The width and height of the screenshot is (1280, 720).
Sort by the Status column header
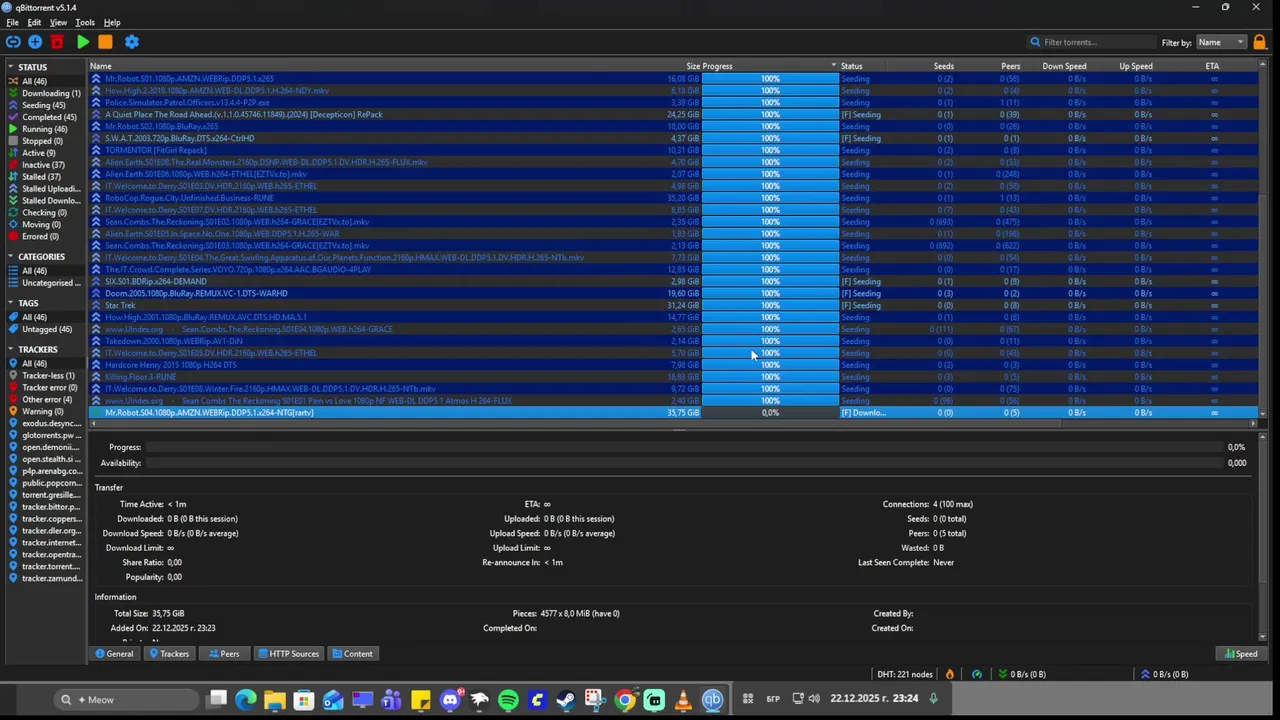click(851, 66)
